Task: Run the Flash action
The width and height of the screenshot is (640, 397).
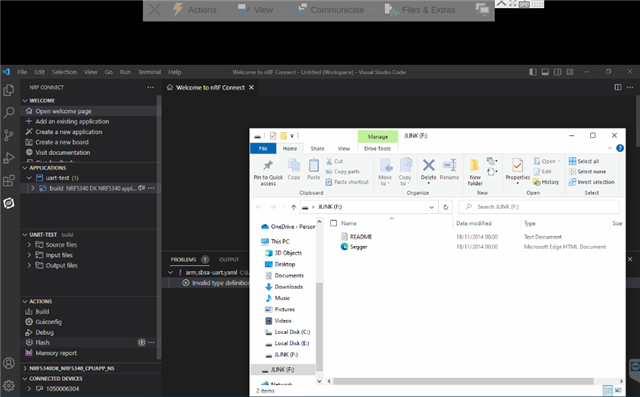Action: click(x=42, y=342)
